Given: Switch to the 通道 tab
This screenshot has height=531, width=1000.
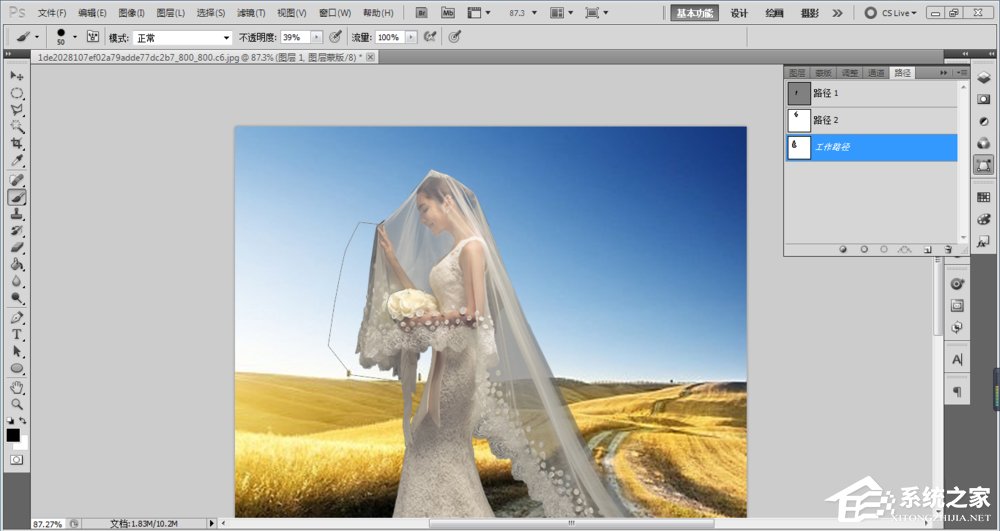Looking at the screenshot, I should pyautogui.click(x=876, y=73).
